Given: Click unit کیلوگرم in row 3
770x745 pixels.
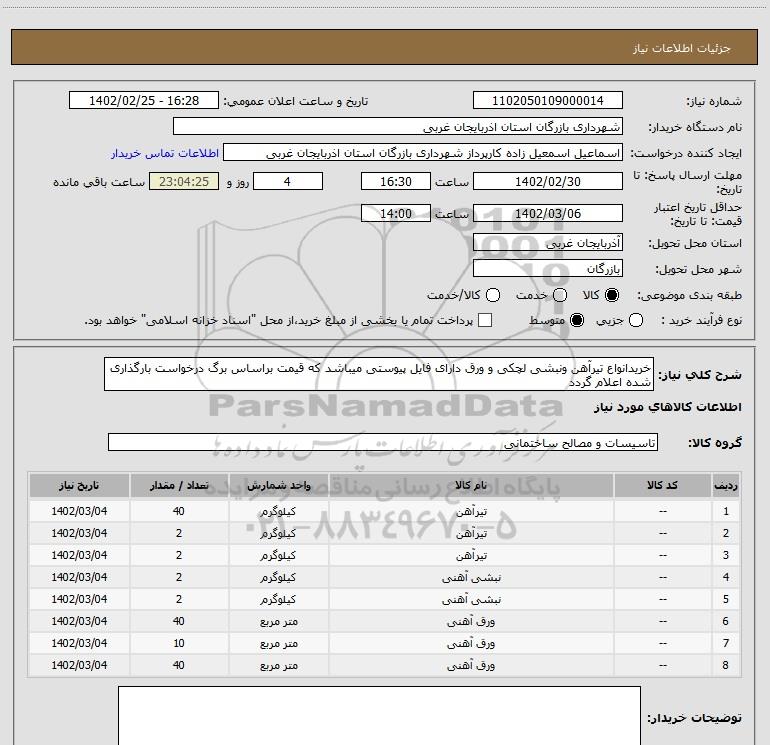Looking at the screenshot, I should [278, 555].
